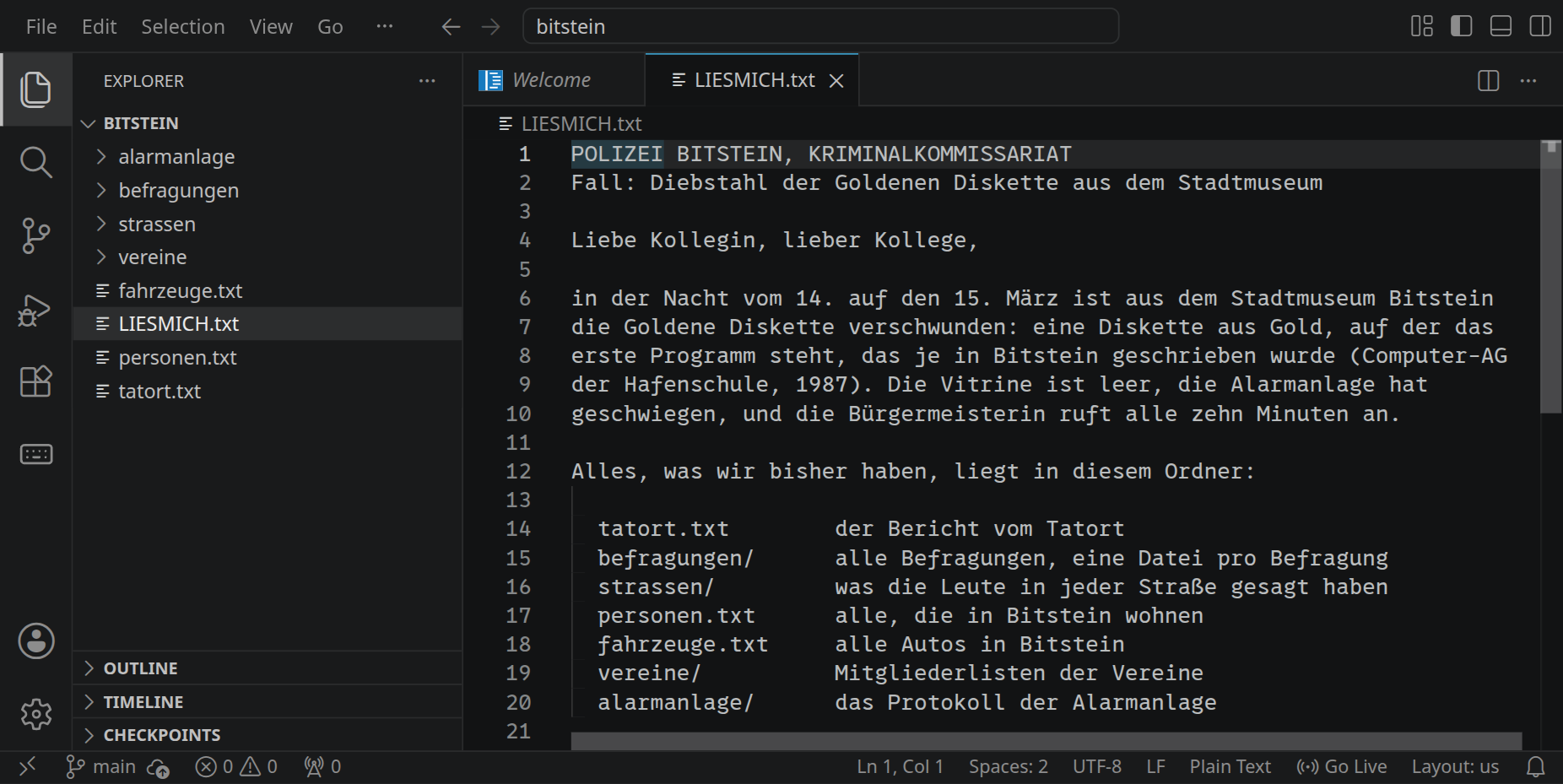Open the remote window indicator
Viewport: 1563px width, 784px height.
click(x=27, y=766)
